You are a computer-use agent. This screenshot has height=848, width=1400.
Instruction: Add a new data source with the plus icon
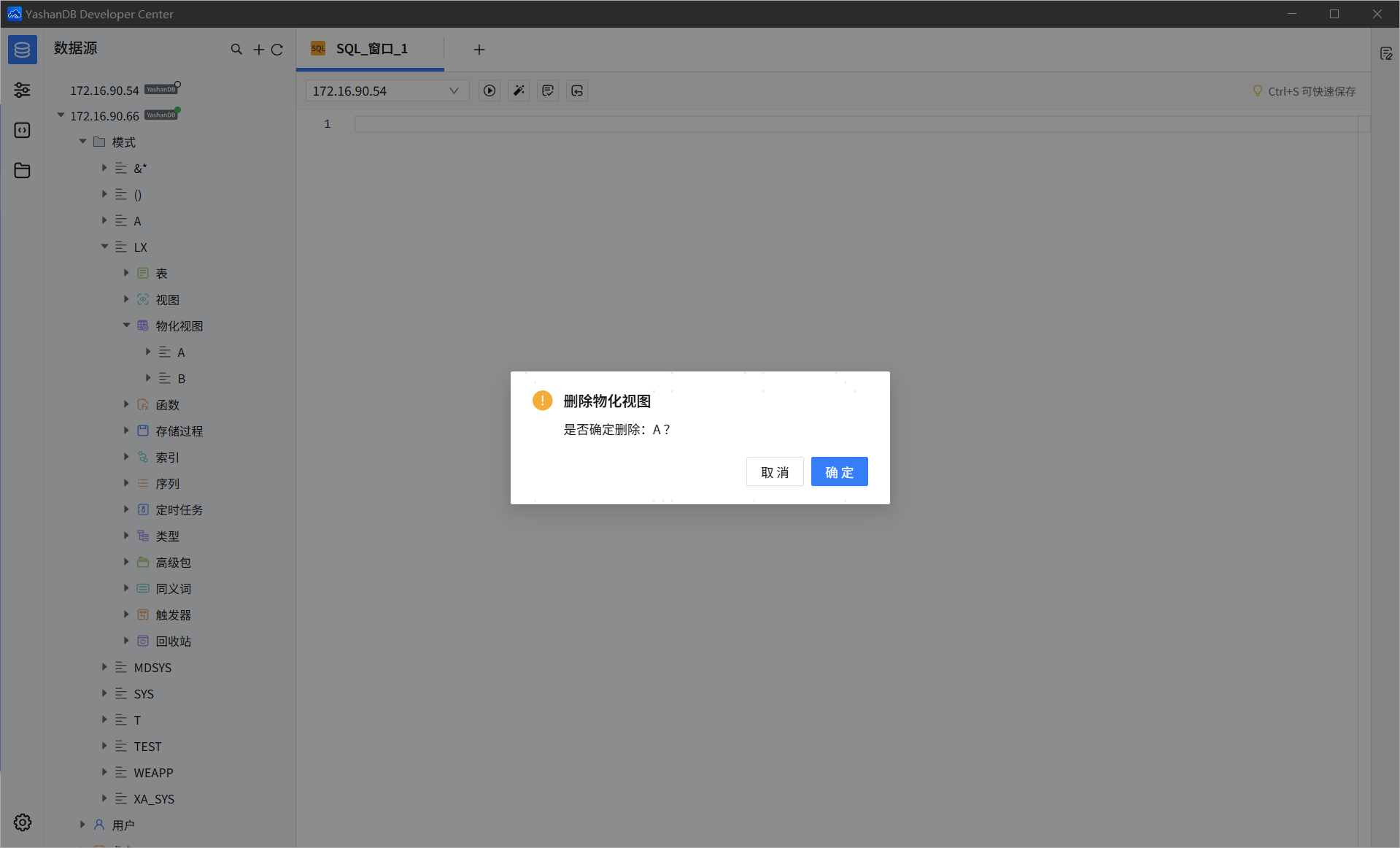pyautogui.click(x=258, y=50)
